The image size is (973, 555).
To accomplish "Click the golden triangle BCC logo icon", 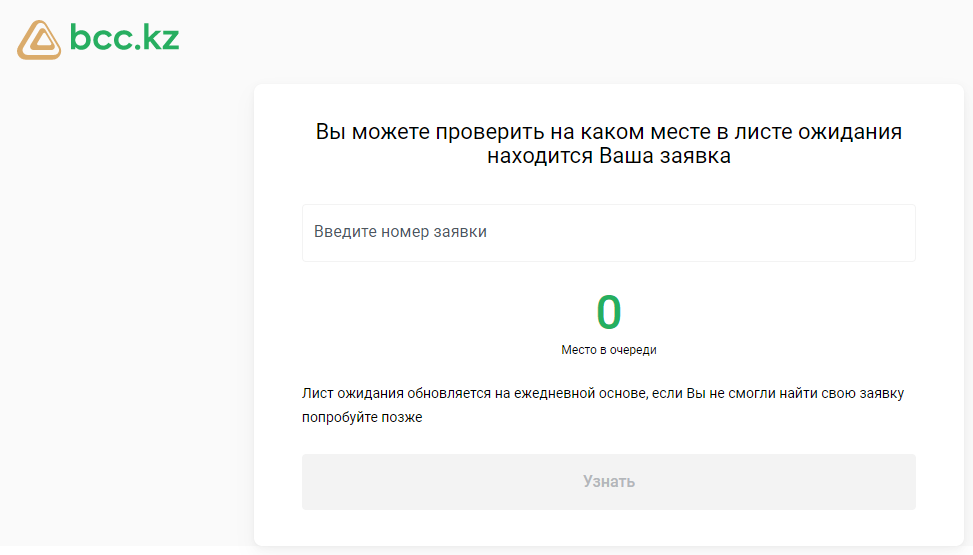I will click(39, 40).
